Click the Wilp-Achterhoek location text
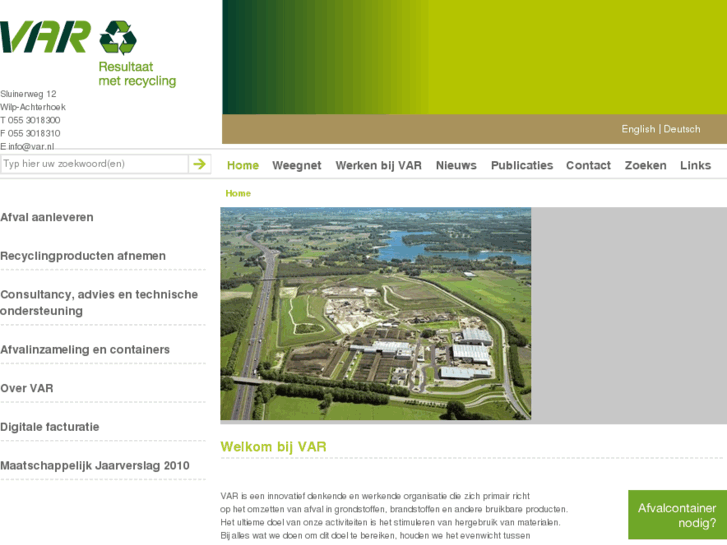The height and width of the screenshot is (545, 727). [33, 107]
